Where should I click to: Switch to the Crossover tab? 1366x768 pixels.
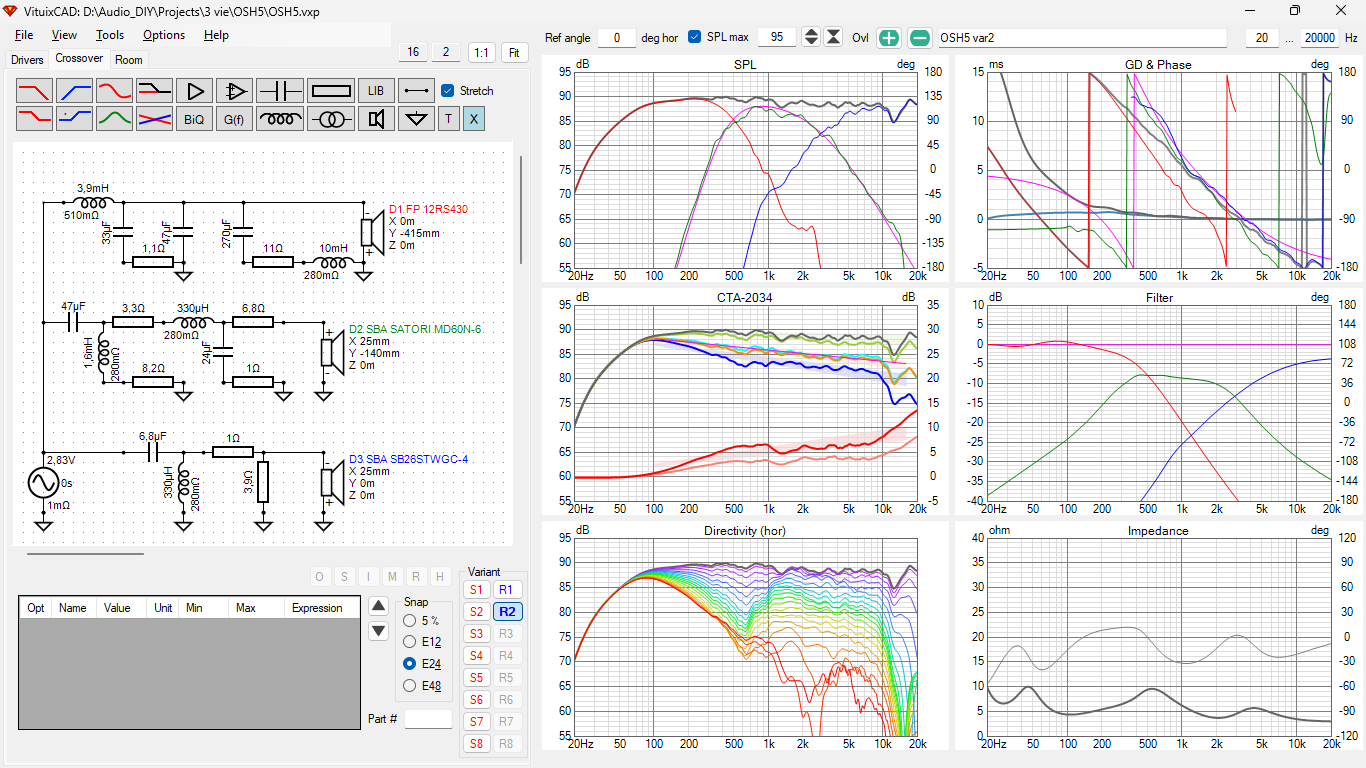click(x=79, y=58)
